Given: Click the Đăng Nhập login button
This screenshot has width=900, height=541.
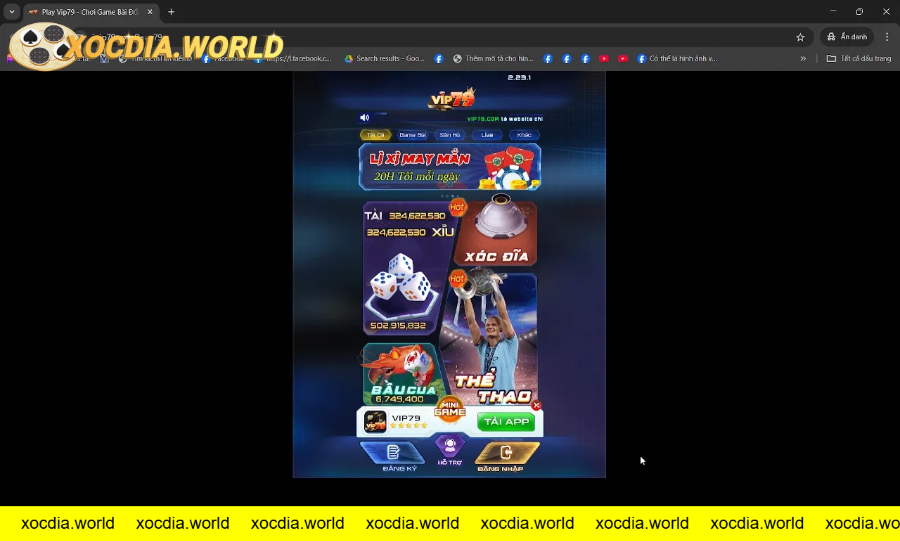Looking at the screenshot, I should (506, 457).
